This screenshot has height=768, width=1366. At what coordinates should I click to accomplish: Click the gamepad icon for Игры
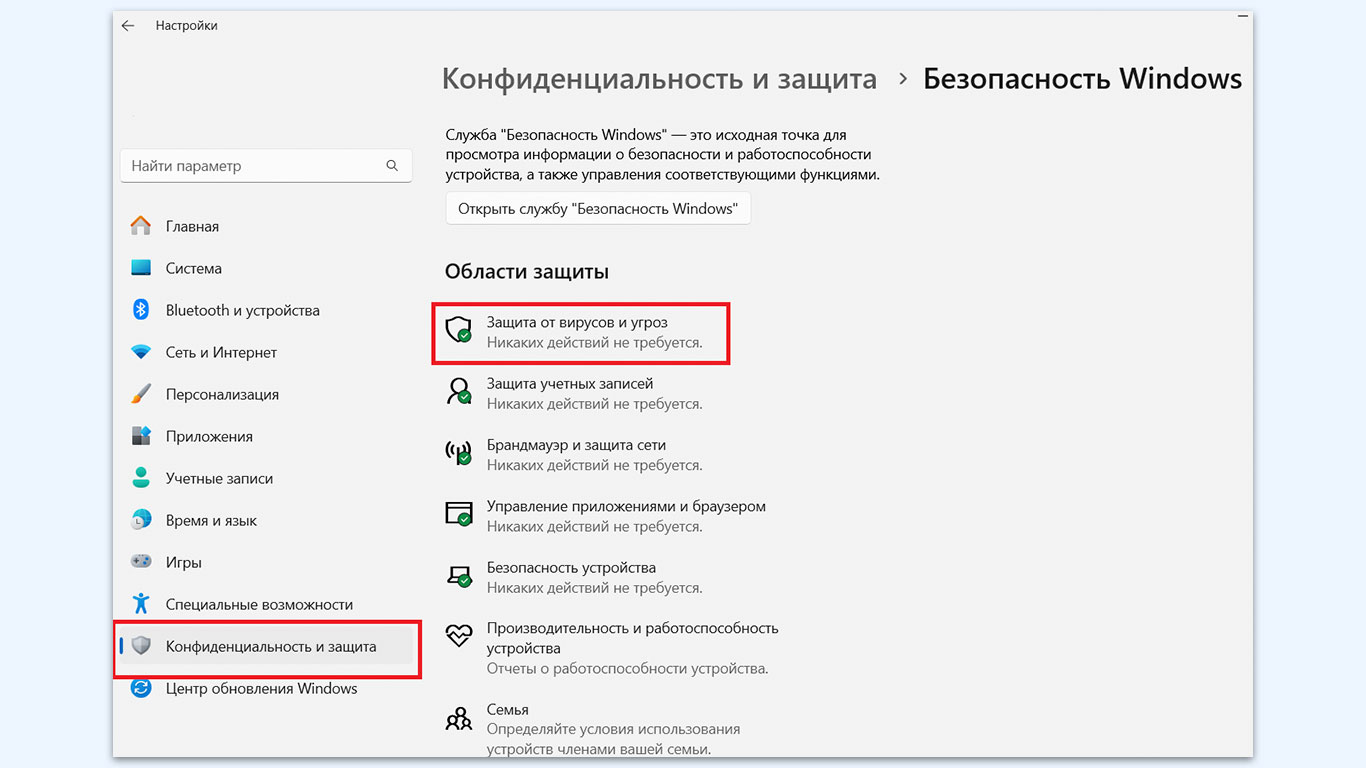click(x=141, y=562)
